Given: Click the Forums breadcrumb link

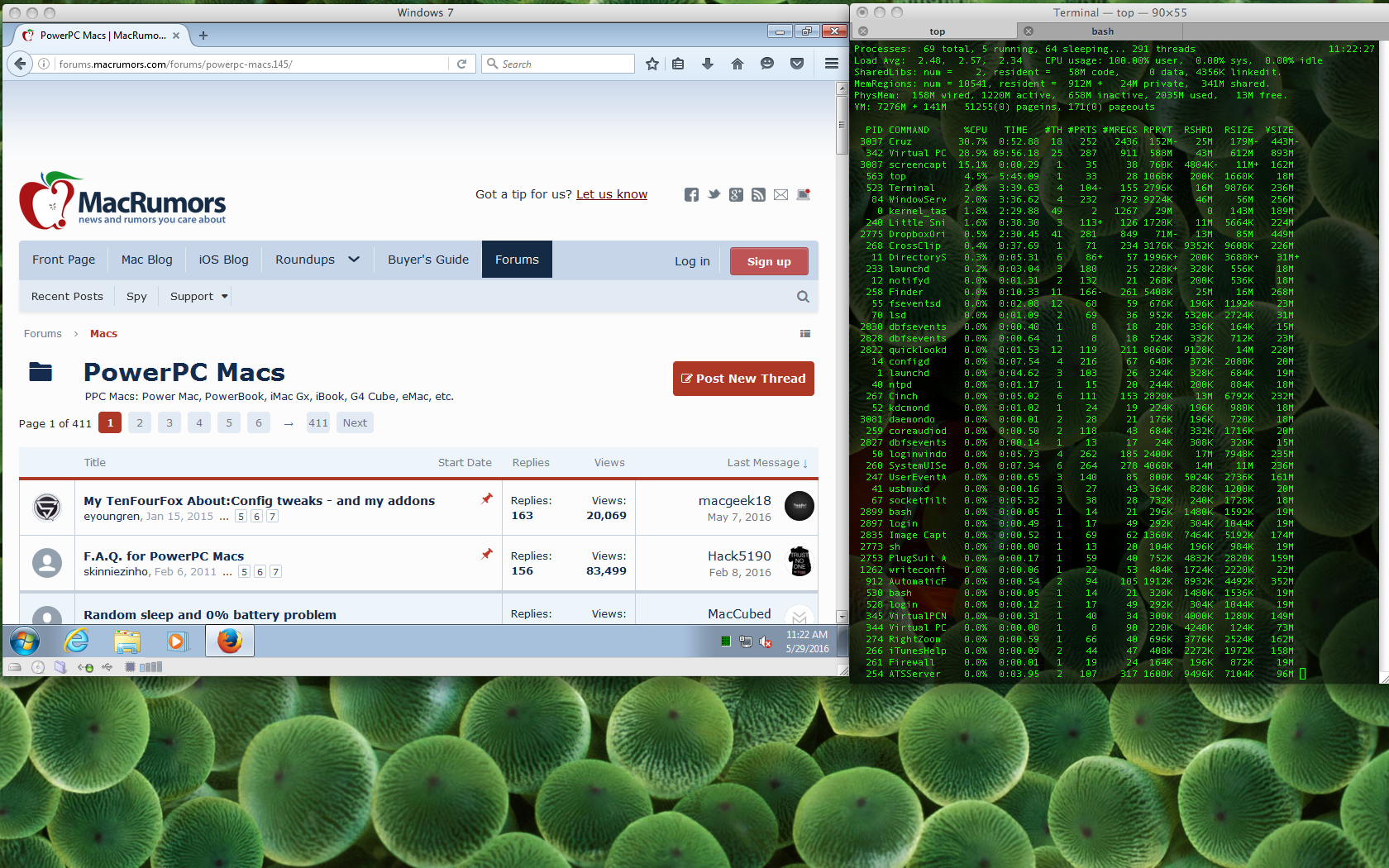Looking at the screenshot, I should [43, 334].
